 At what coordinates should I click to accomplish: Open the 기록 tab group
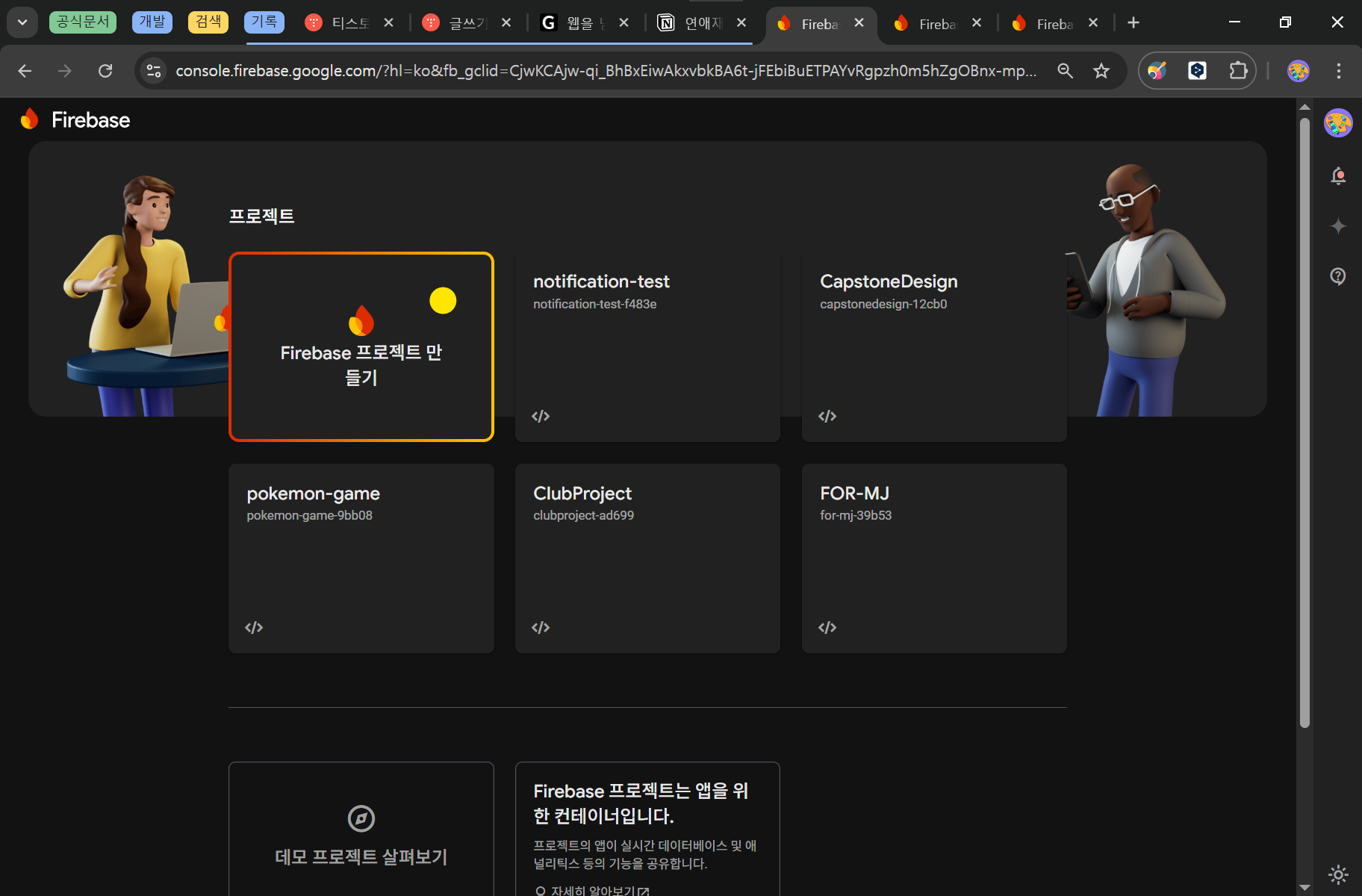pyautogui.click(x=264, y=22)
